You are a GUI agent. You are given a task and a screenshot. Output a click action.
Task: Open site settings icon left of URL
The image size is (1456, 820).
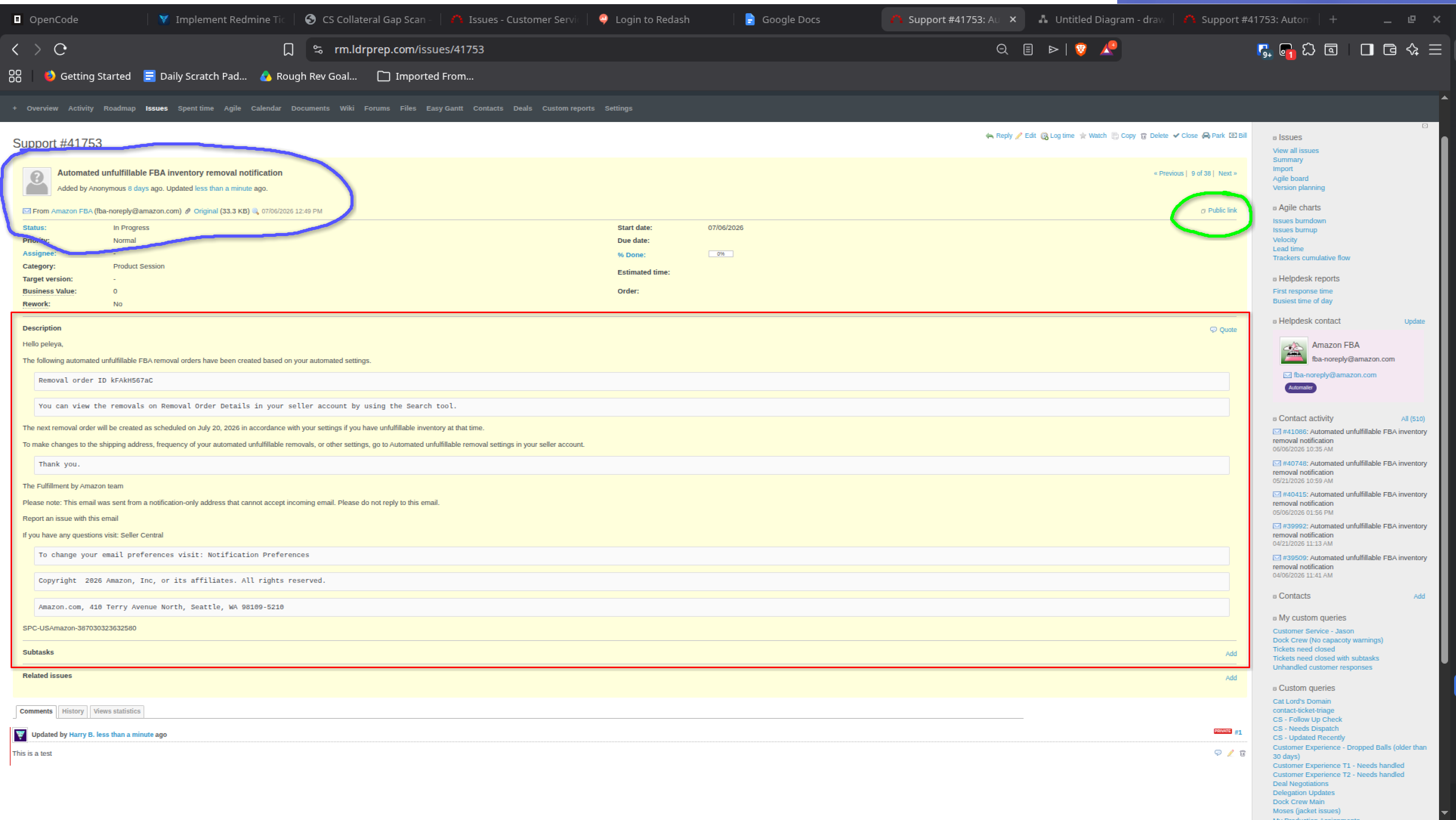[318, 50]
